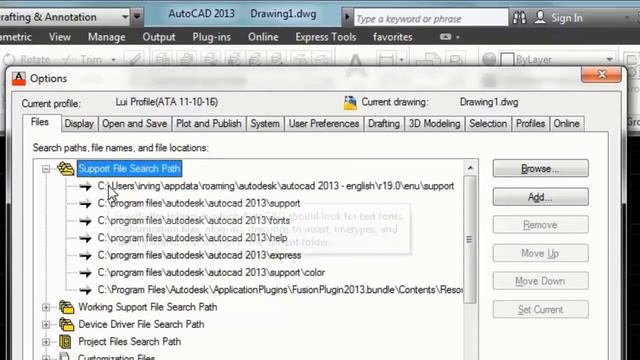Image resolution: width=640 pixels, height=360 pixels.
Task: Select the FusionPlugin2013.bundle path
Action: tap(280, 290)
